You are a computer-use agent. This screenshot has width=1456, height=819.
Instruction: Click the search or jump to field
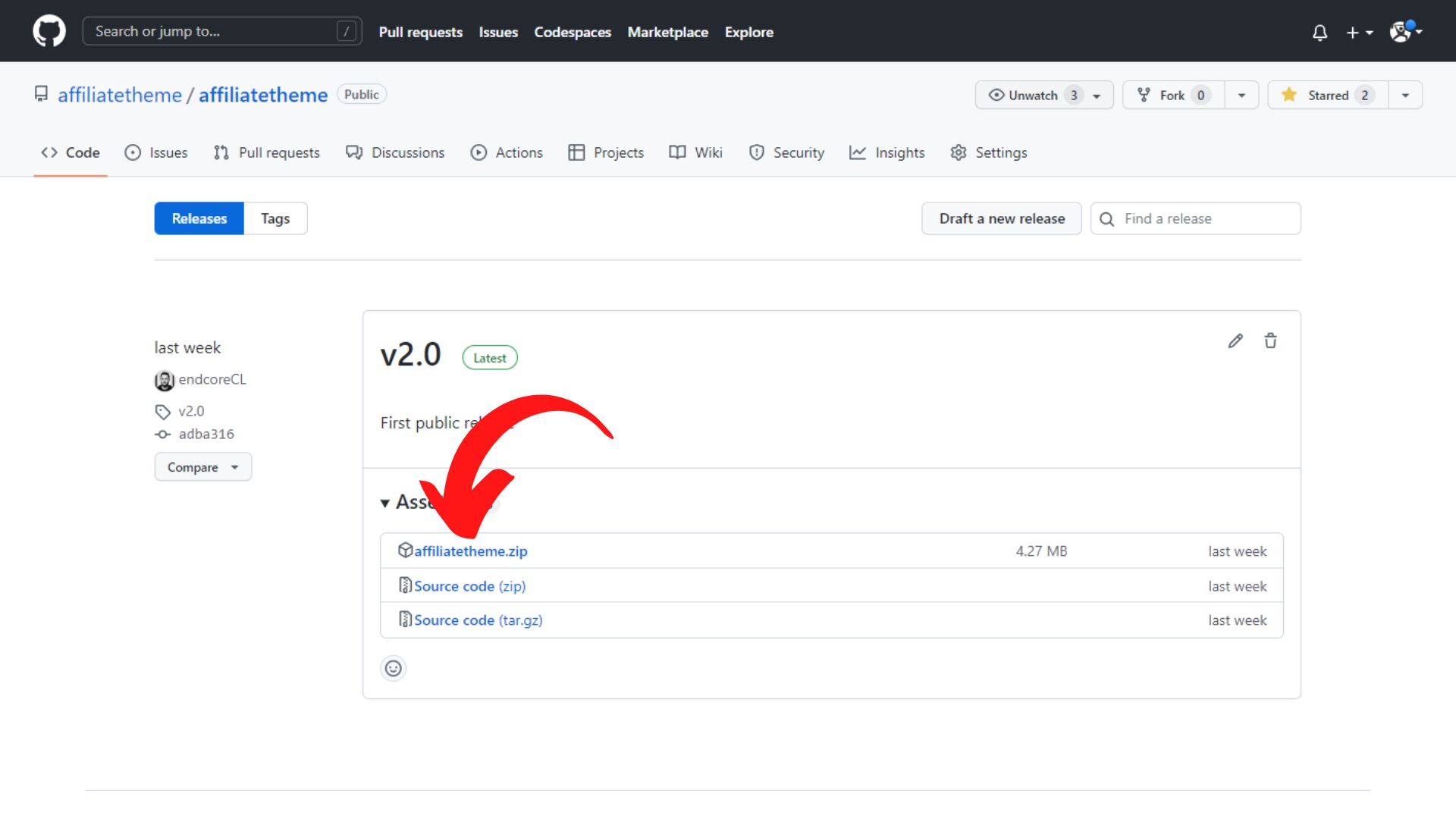[221, 31]
